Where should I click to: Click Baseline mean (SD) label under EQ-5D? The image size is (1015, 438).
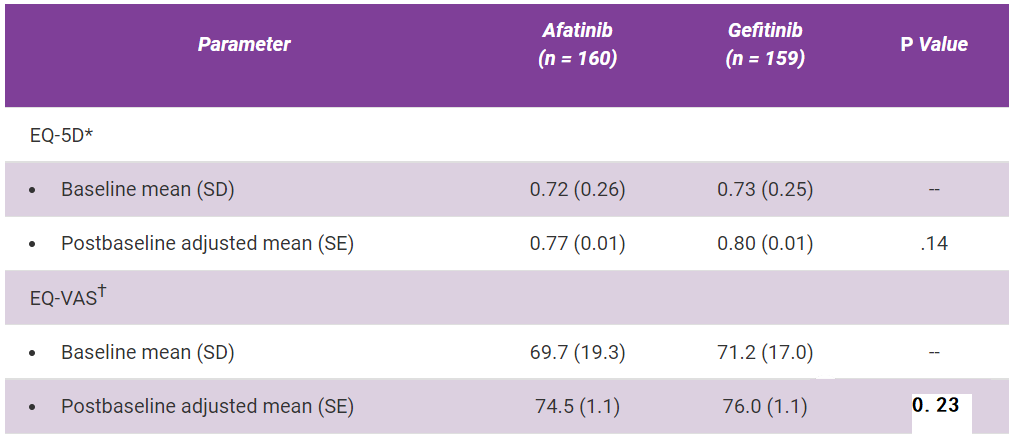[x=147, y=189]
